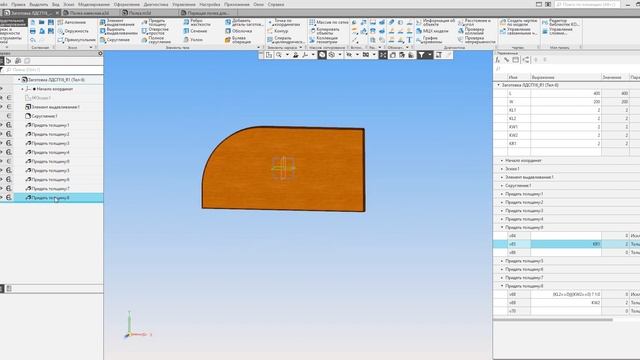Click Создать чертеж по модели
Image resolution: width=640 pixels, height=360 pixels.
pyautogui.click(x=518, y=22)
